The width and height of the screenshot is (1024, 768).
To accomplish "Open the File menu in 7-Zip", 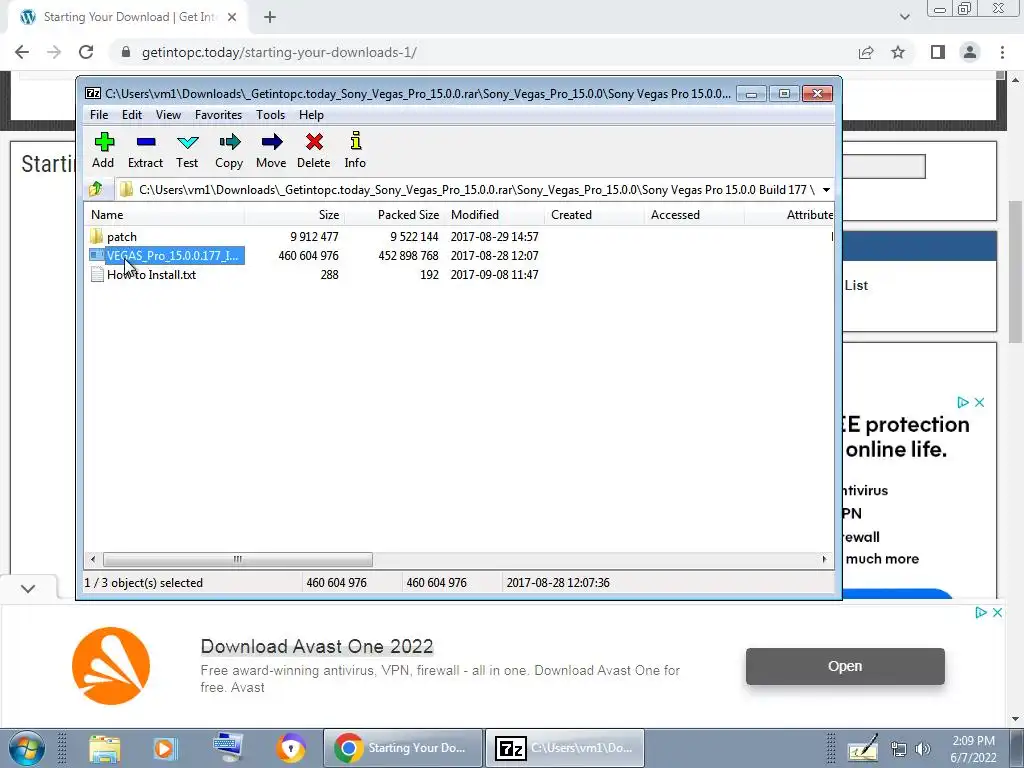I will coord(99,115).
